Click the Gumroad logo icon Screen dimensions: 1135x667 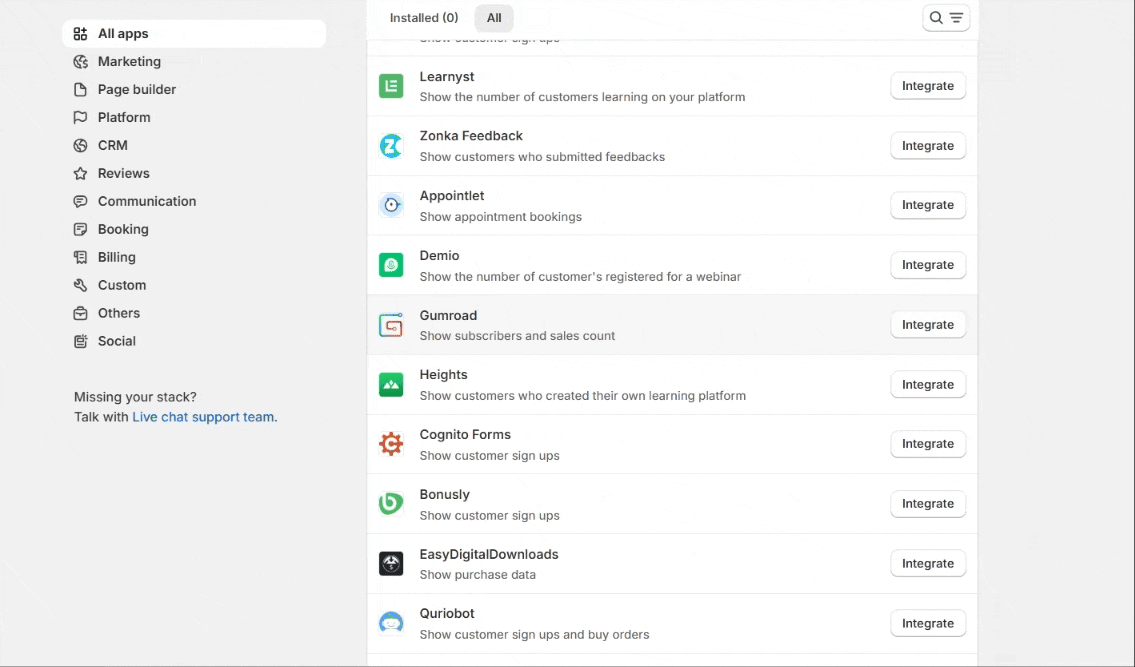click(391, 325)
